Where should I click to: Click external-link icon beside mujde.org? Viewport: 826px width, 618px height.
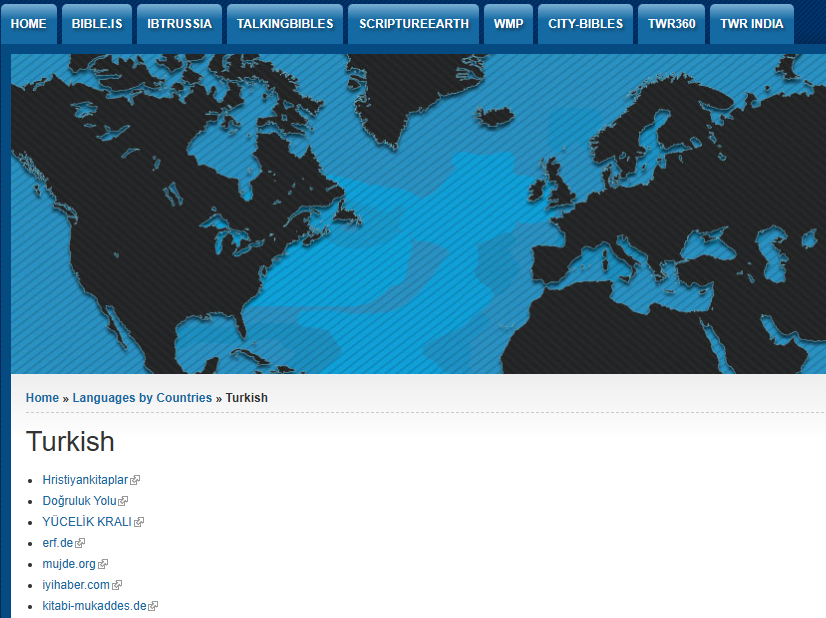click(103, 564)
